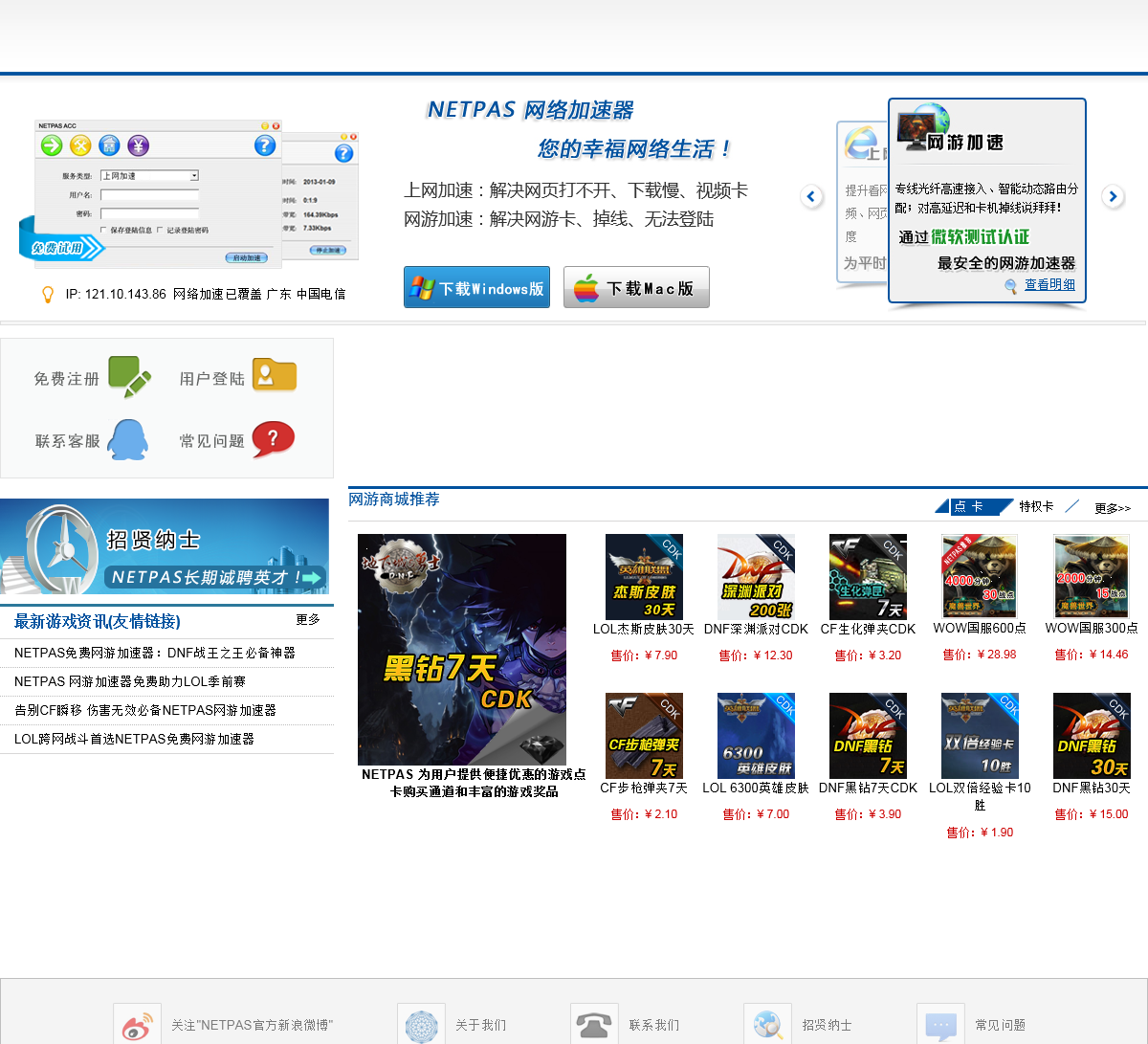Viewport: 1148px width, 1044px height.
Task: Download the Mac version
Action: coord(636,287)
